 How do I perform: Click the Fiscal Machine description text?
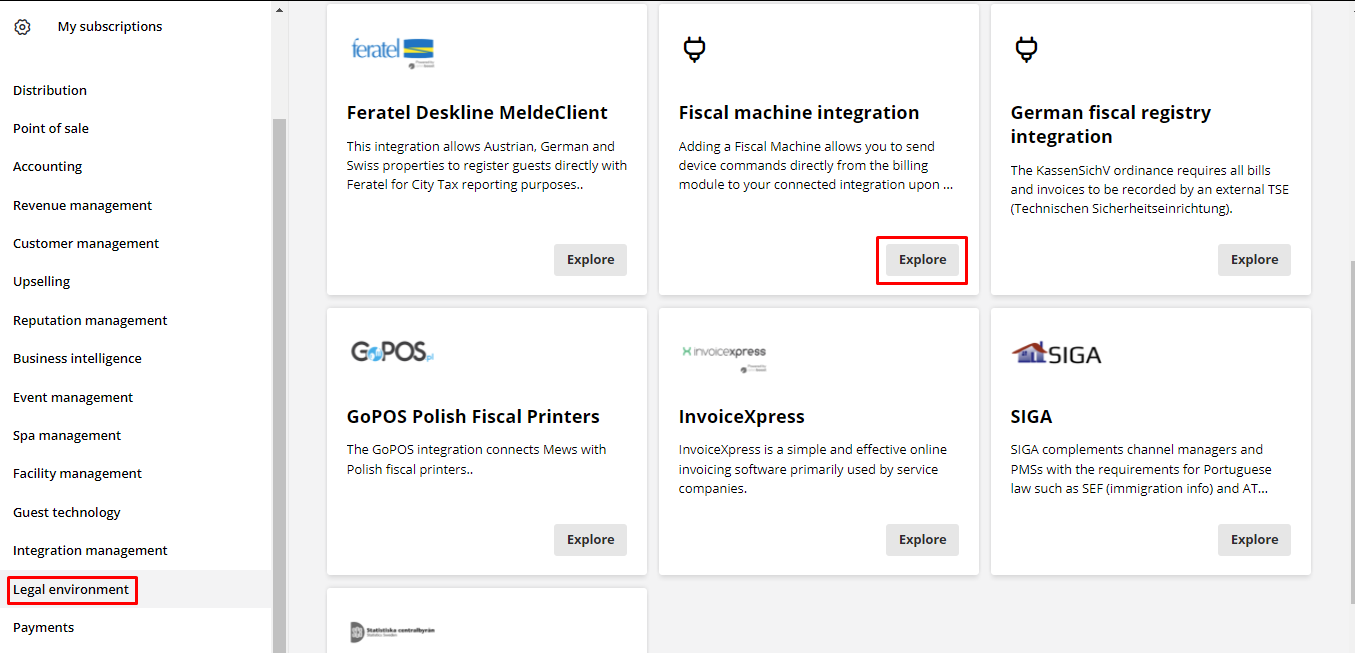click(815, 166)
